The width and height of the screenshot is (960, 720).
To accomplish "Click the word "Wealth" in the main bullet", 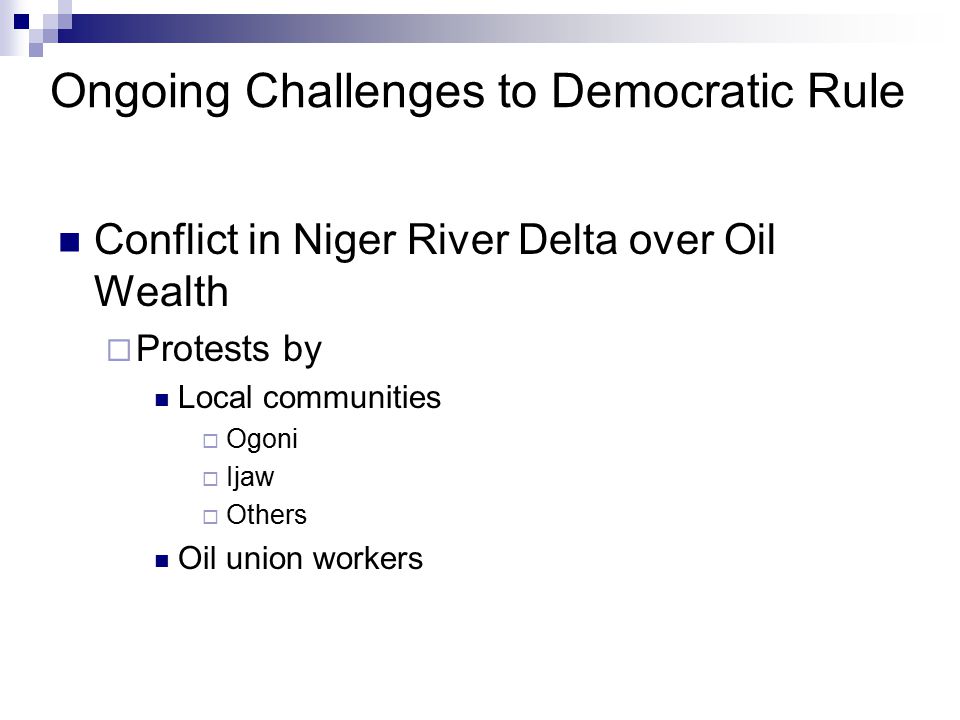I will coord(162,291).
